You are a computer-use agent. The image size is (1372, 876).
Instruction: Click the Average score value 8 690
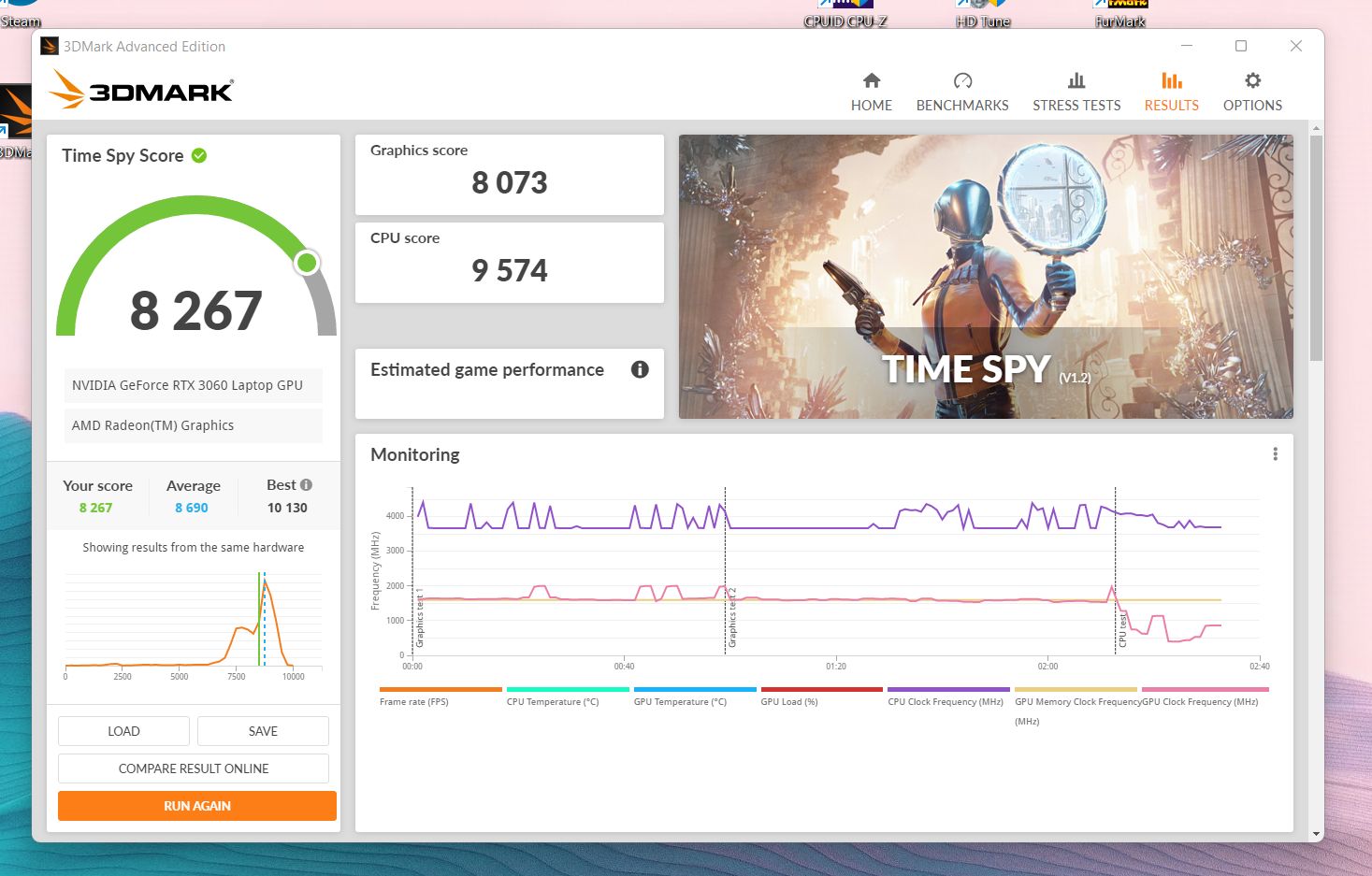[x=192, y=508]
